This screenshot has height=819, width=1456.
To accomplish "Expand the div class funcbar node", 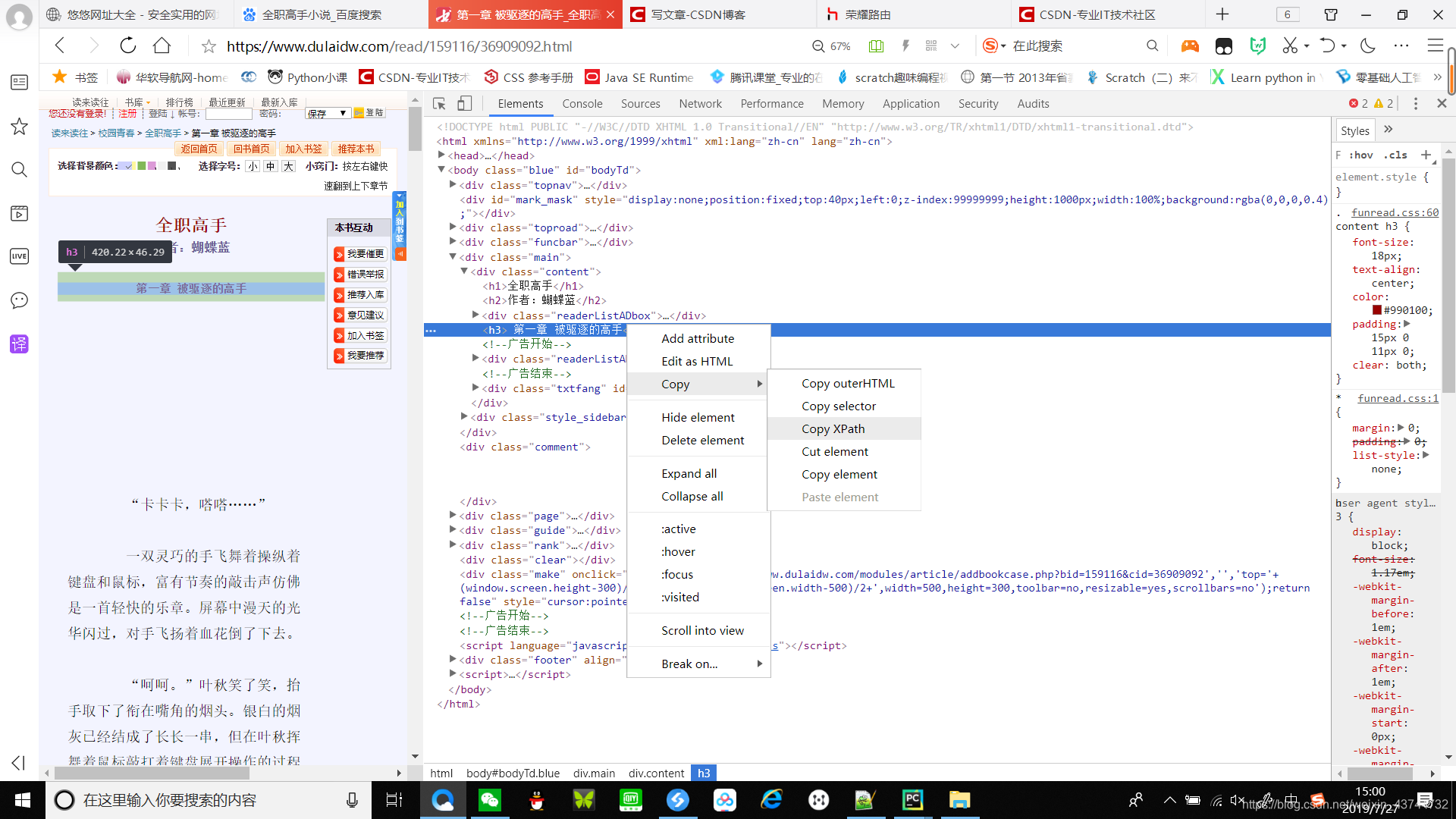I will tap(453, 241).
